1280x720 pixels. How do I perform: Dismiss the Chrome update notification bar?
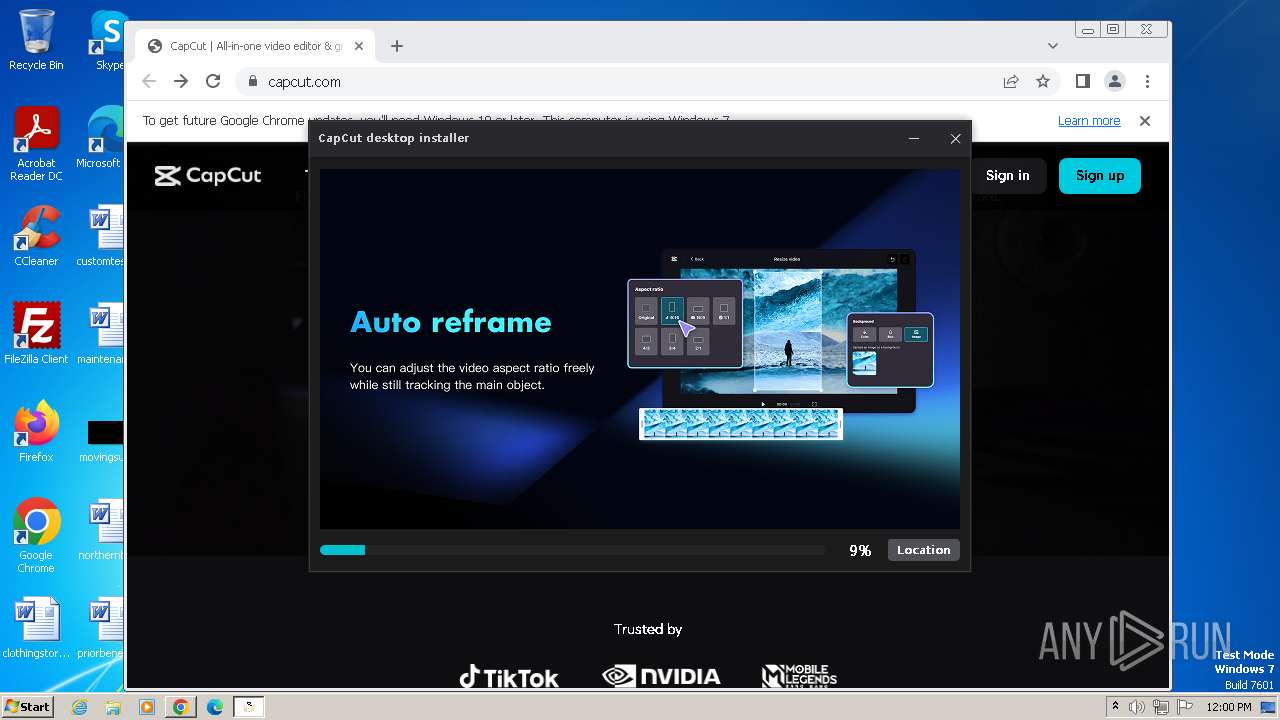(1145, 120)
